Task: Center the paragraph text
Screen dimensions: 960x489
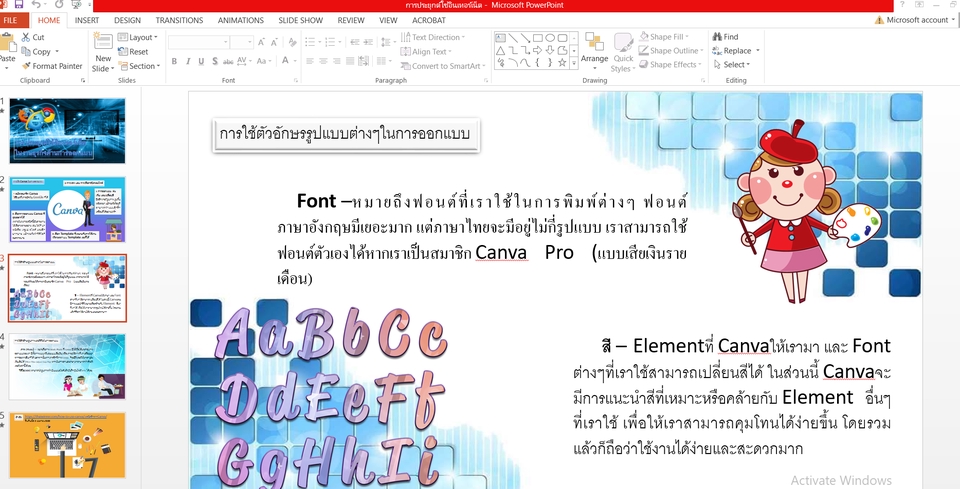Action: point(323,61)
